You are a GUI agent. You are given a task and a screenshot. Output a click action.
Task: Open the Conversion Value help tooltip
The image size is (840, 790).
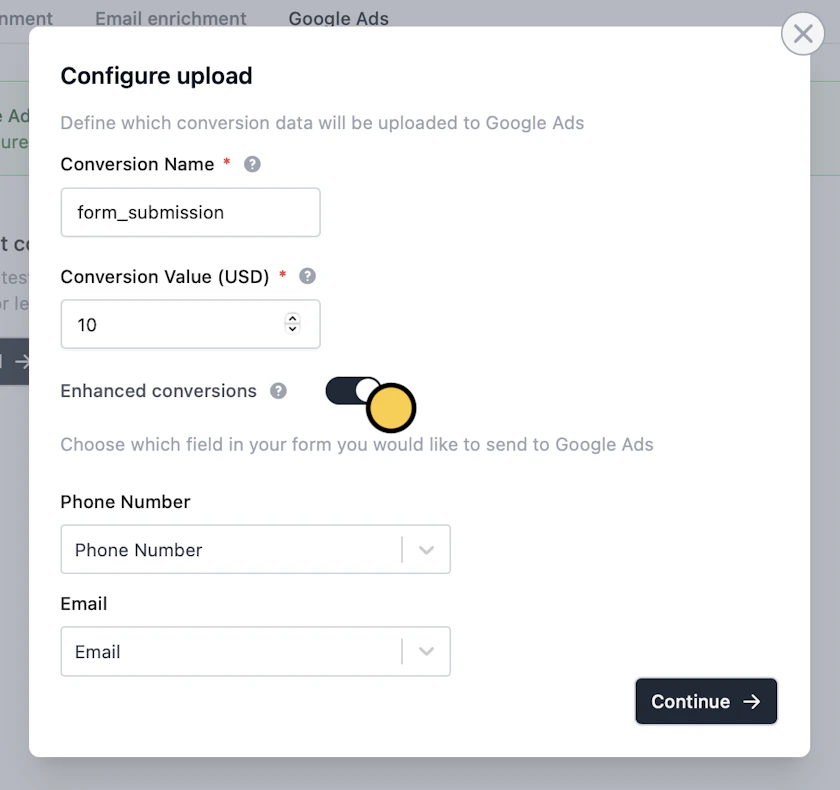click(307, 276)
